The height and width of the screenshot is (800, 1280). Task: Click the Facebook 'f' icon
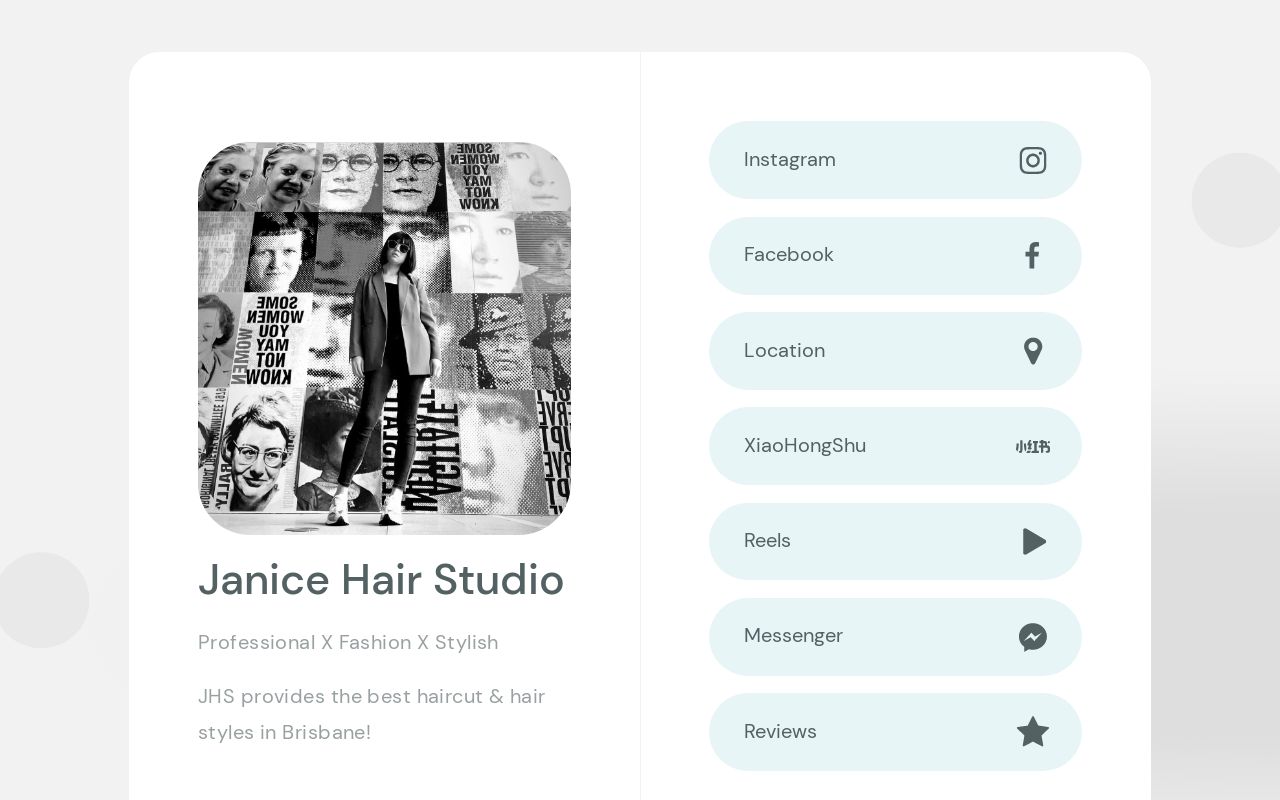pos(1033,256)
